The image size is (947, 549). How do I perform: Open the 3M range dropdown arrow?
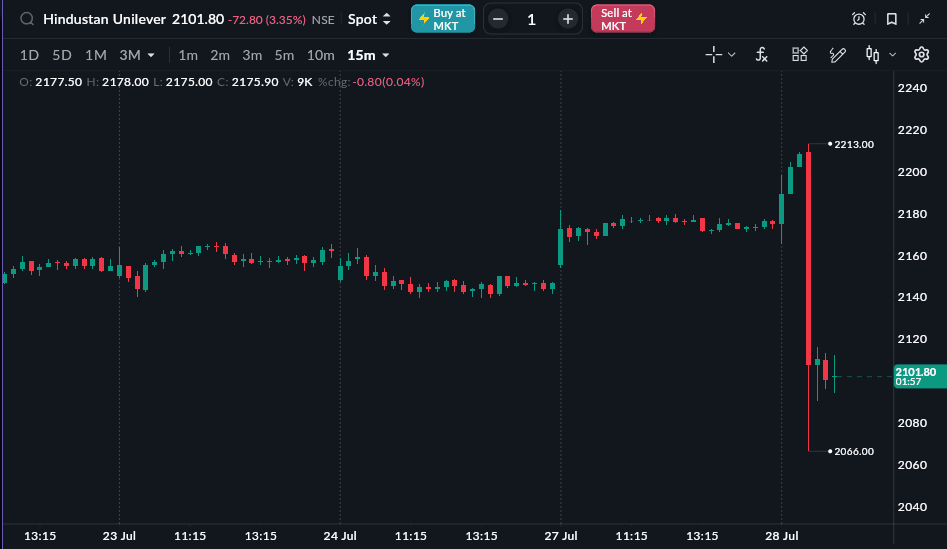point(151,56)
